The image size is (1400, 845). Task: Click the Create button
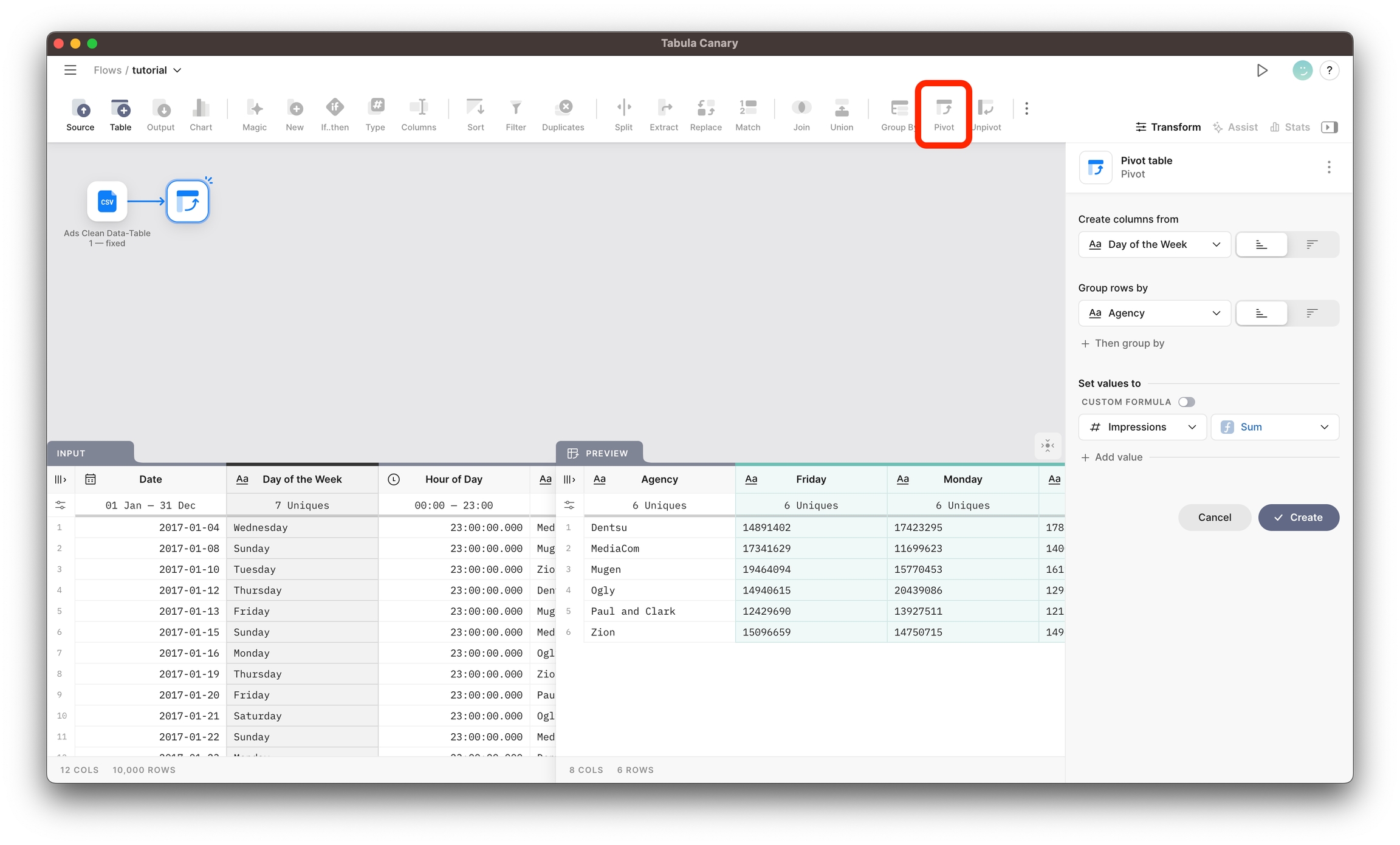(x=1298, y=518)
